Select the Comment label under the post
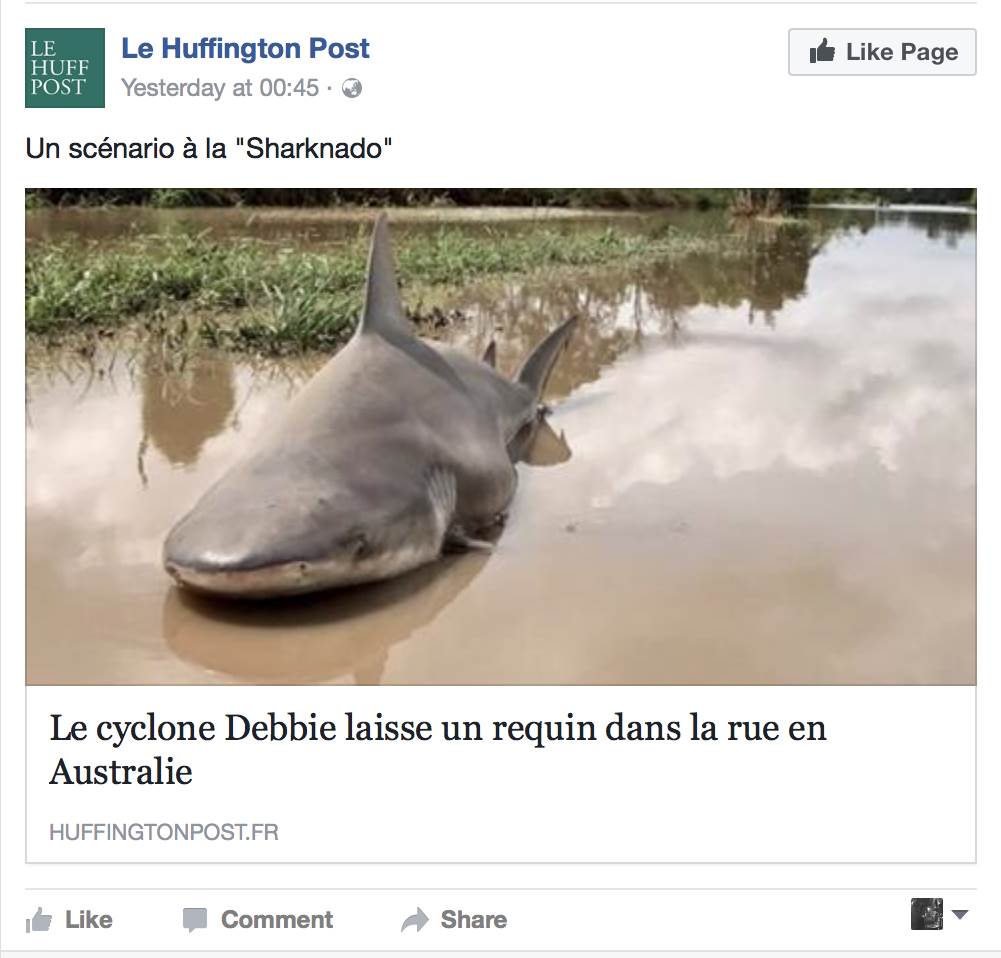 tap(277, 920)
